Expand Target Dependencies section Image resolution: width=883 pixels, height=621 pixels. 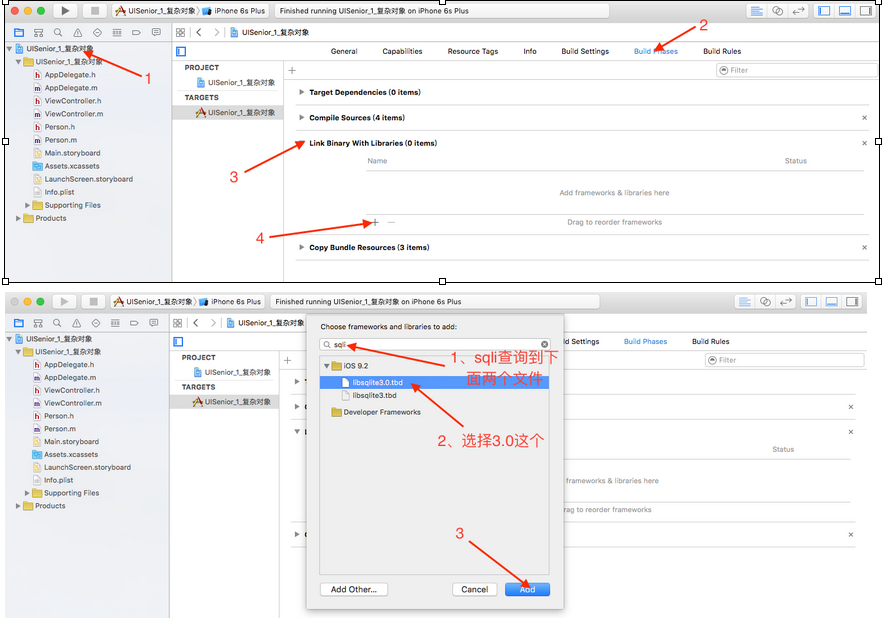(x=301, y=92)
